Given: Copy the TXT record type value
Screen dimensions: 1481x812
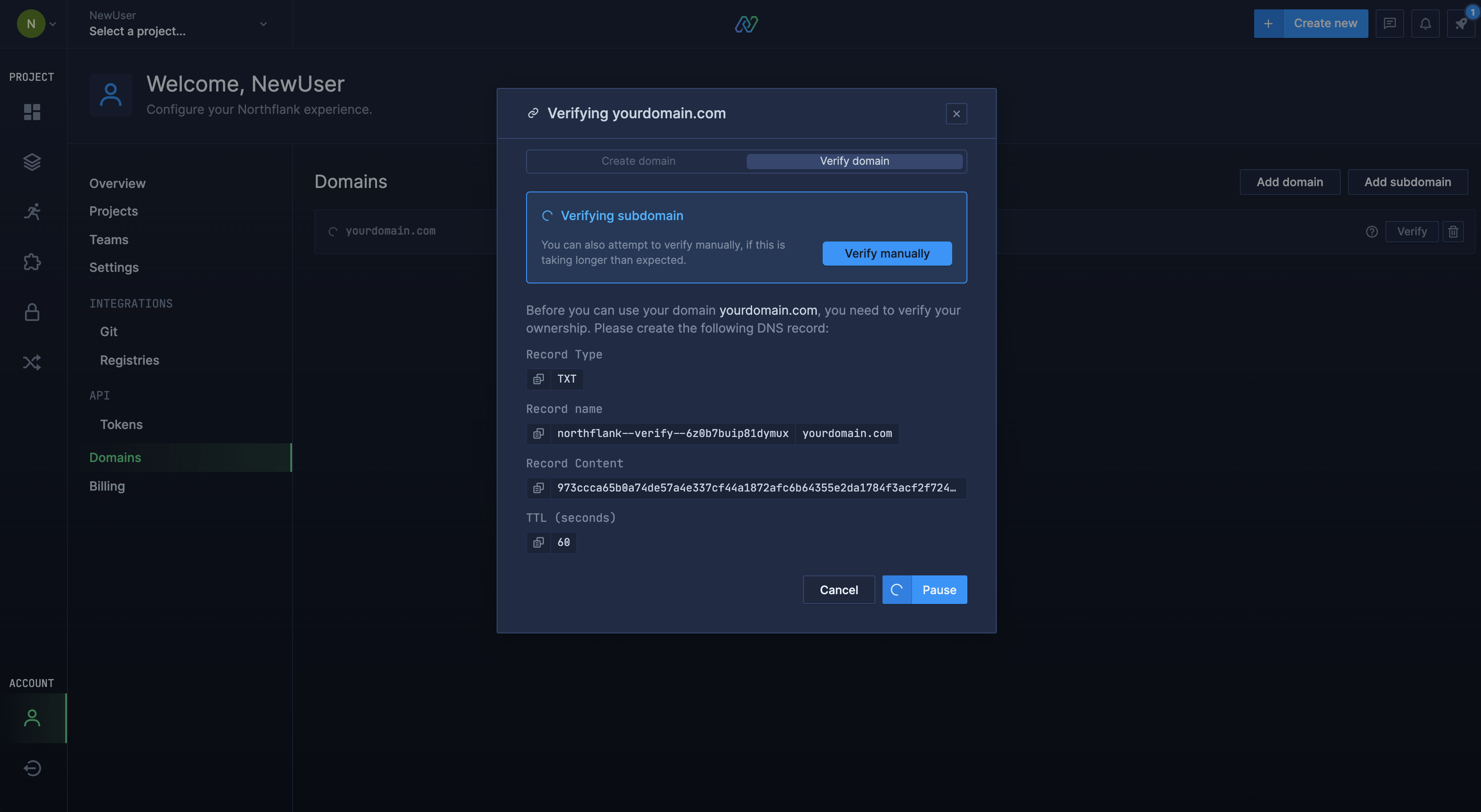Looking at the screenshot, I should pos(538,379).
